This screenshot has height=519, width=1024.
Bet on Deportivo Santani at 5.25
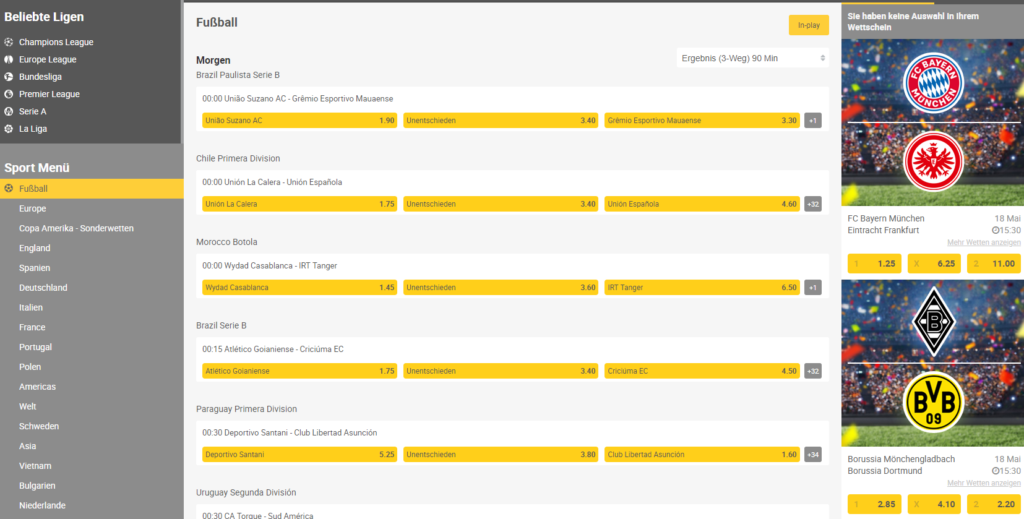[300, 455]
